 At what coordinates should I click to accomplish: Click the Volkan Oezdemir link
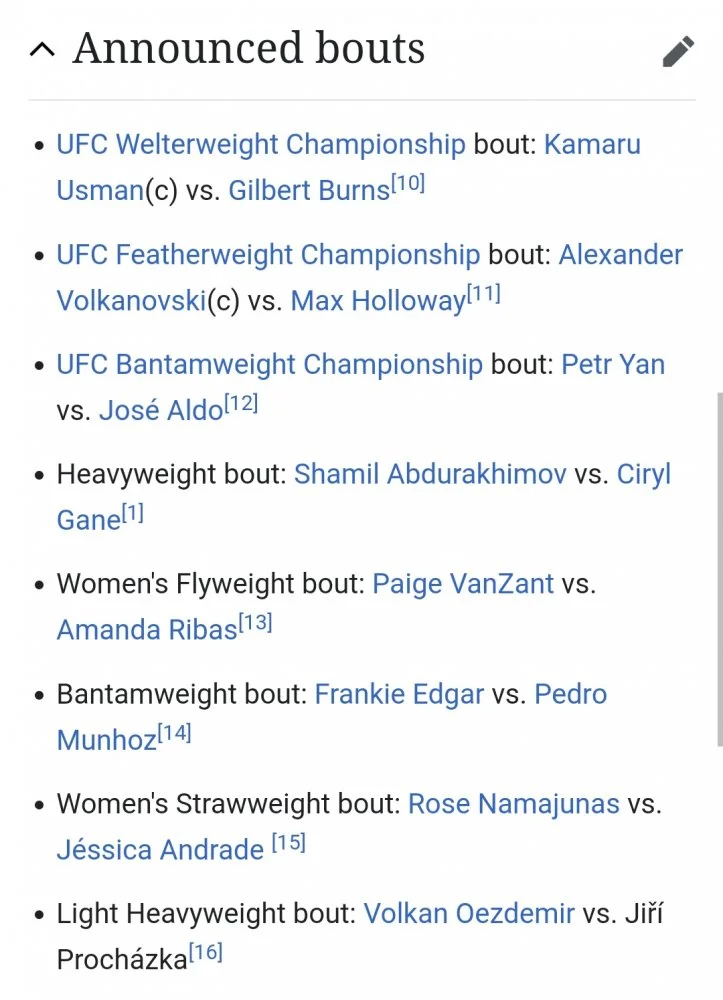(x=468, y=914)
